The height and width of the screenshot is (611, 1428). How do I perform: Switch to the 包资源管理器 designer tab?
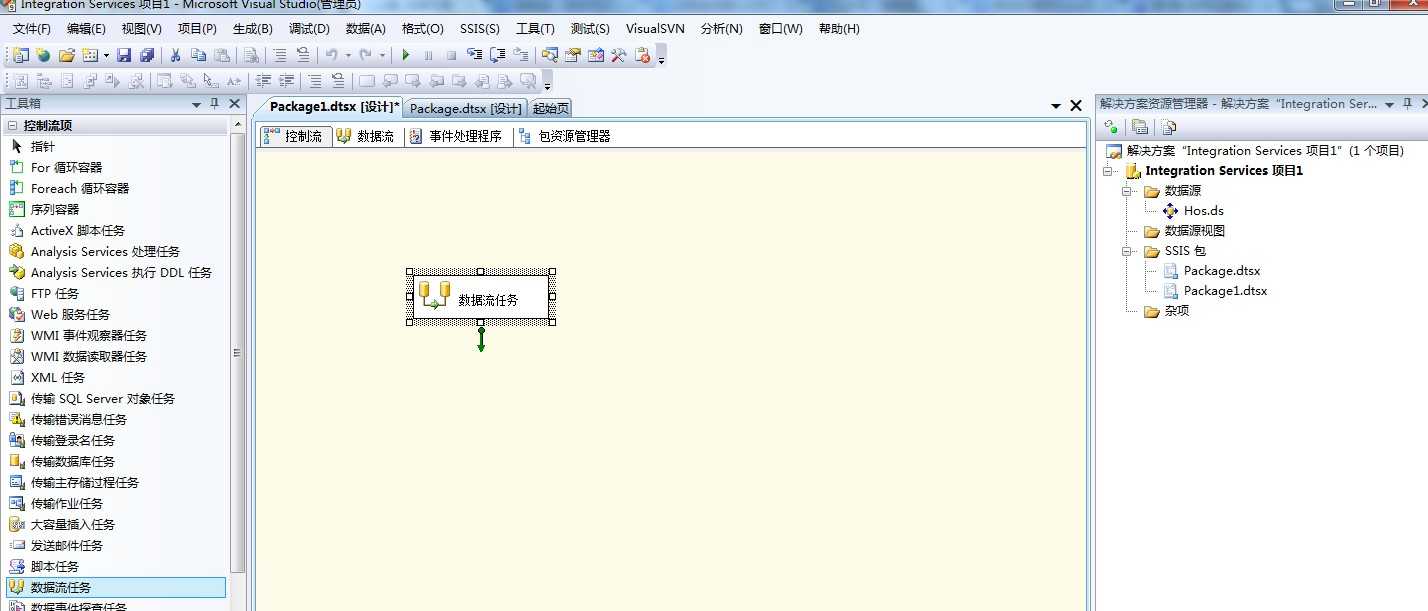pyautogui.click(x=565, y=136)
